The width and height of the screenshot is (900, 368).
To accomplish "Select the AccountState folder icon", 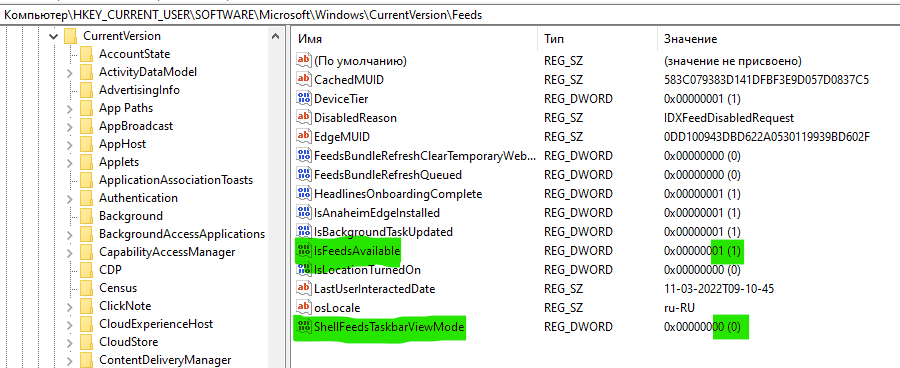I will [x=86, y=54].
